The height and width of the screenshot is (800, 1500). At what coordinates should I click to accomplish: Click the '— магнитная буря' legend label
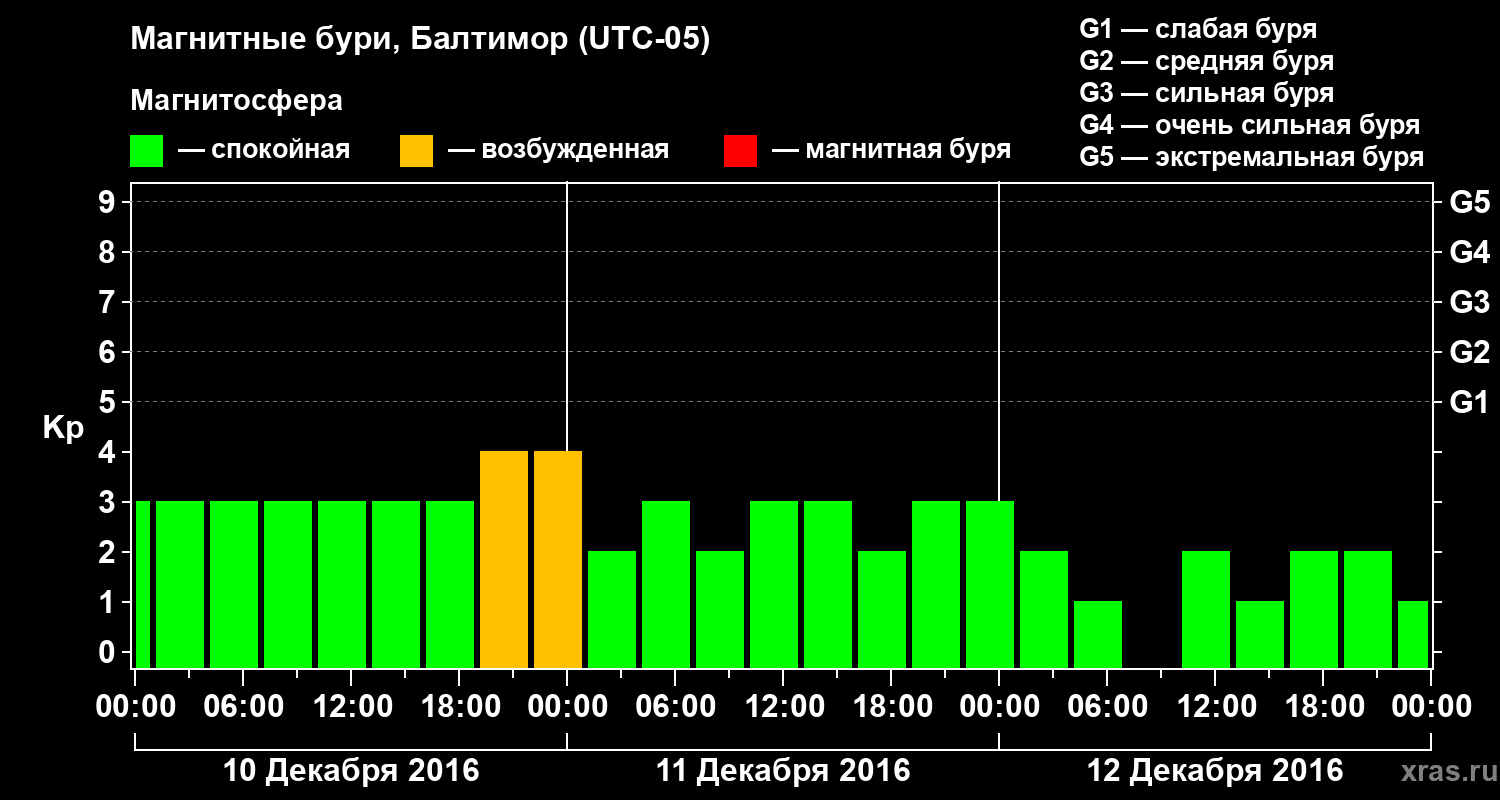pyautogui.click(x=892, y=151)
